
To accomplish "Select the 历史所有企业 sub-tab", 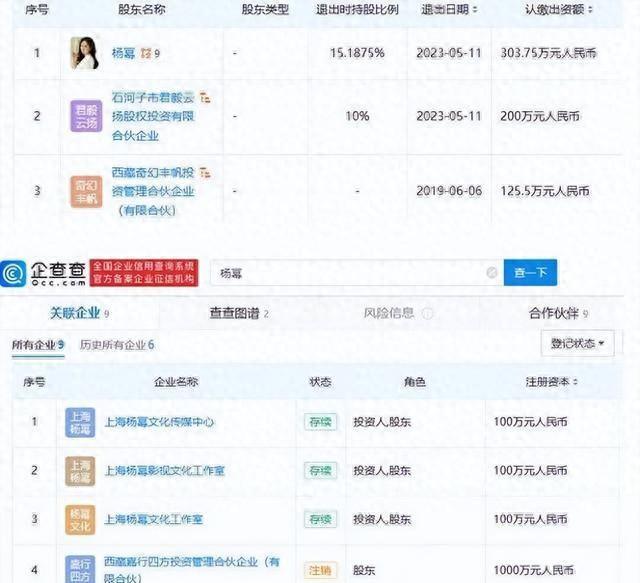I will click(x=116, y=345).
